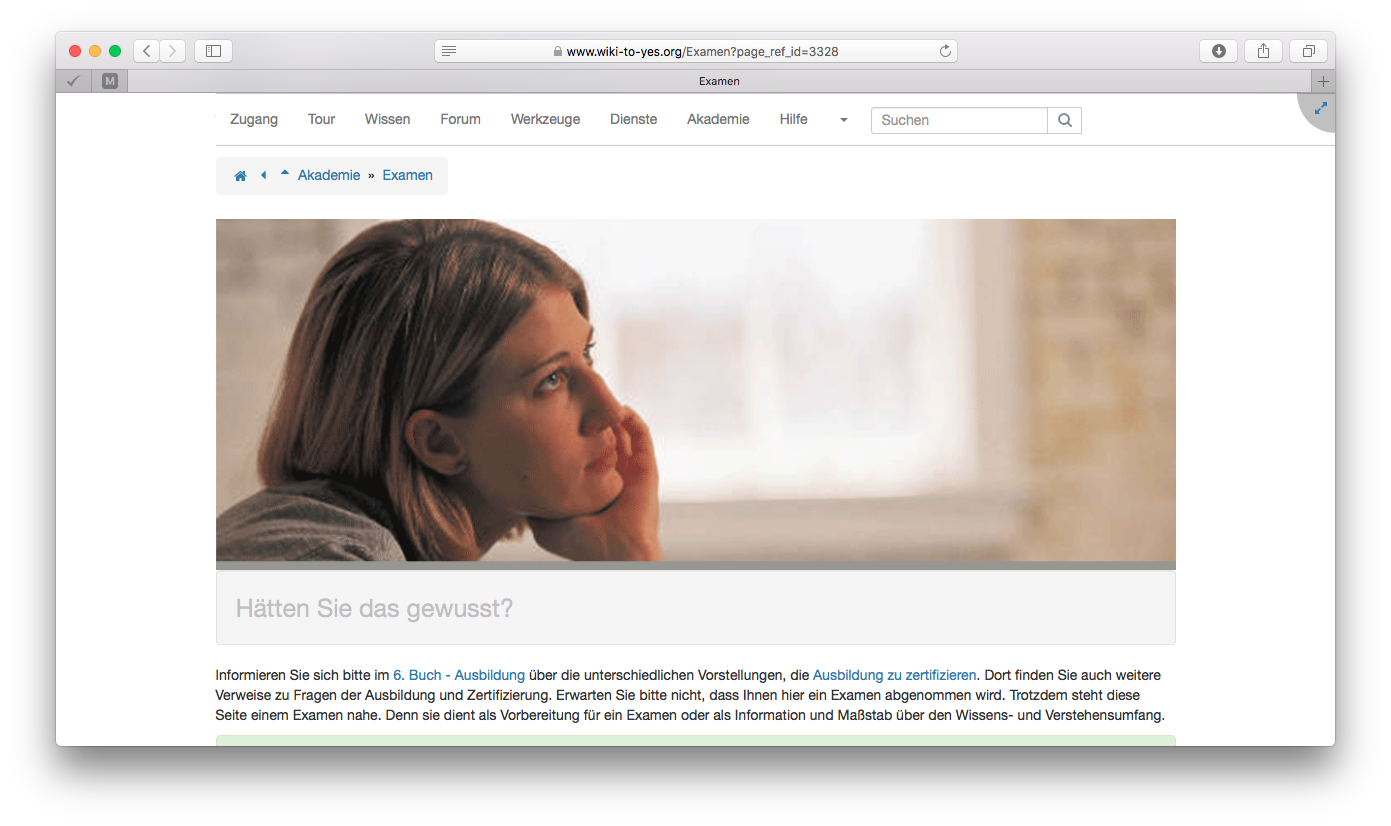
Task: Open Safari downloads icon
Action: point(1218,51)
